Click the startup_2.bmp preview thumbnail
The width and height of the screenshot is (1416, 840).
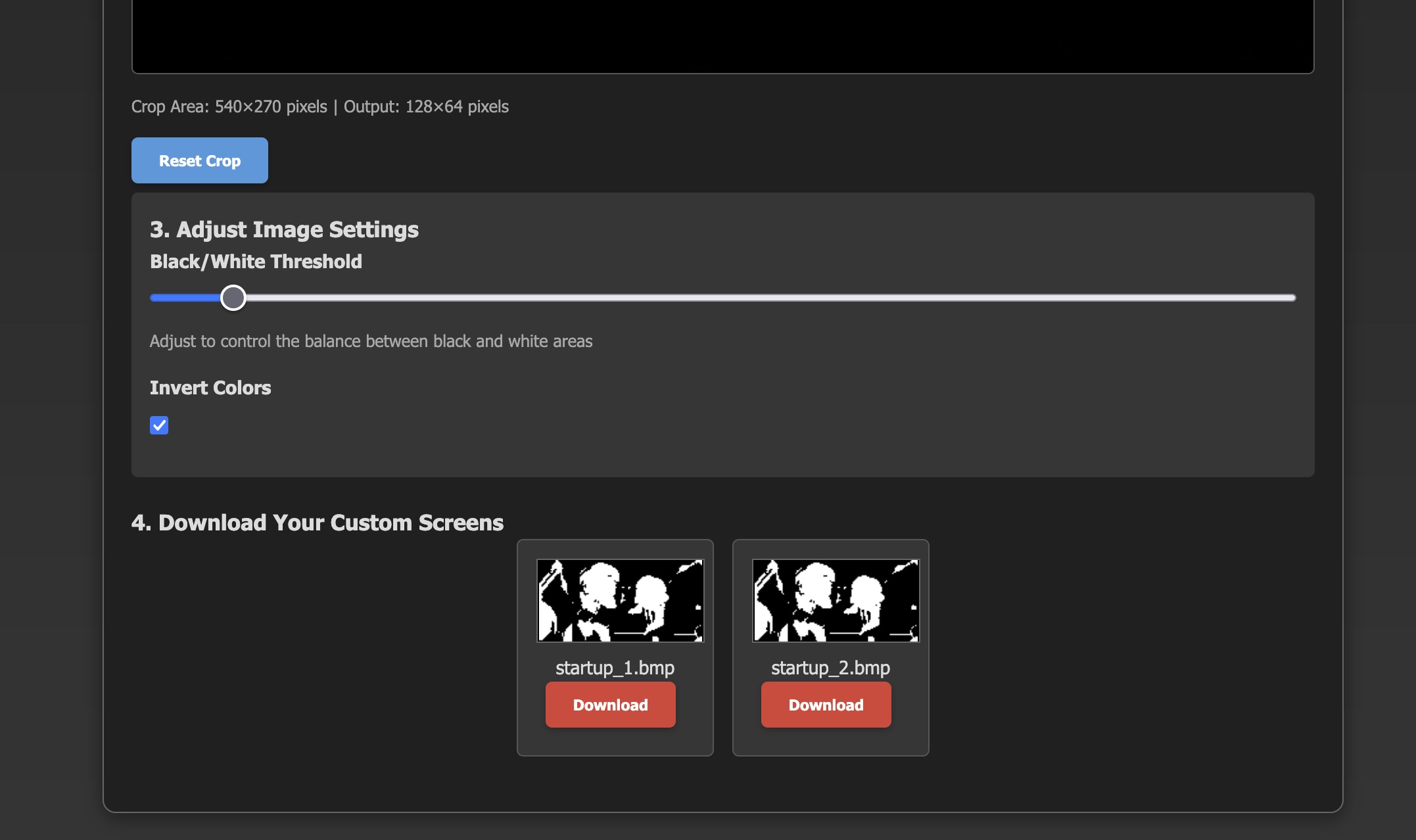tap(836, 600)
